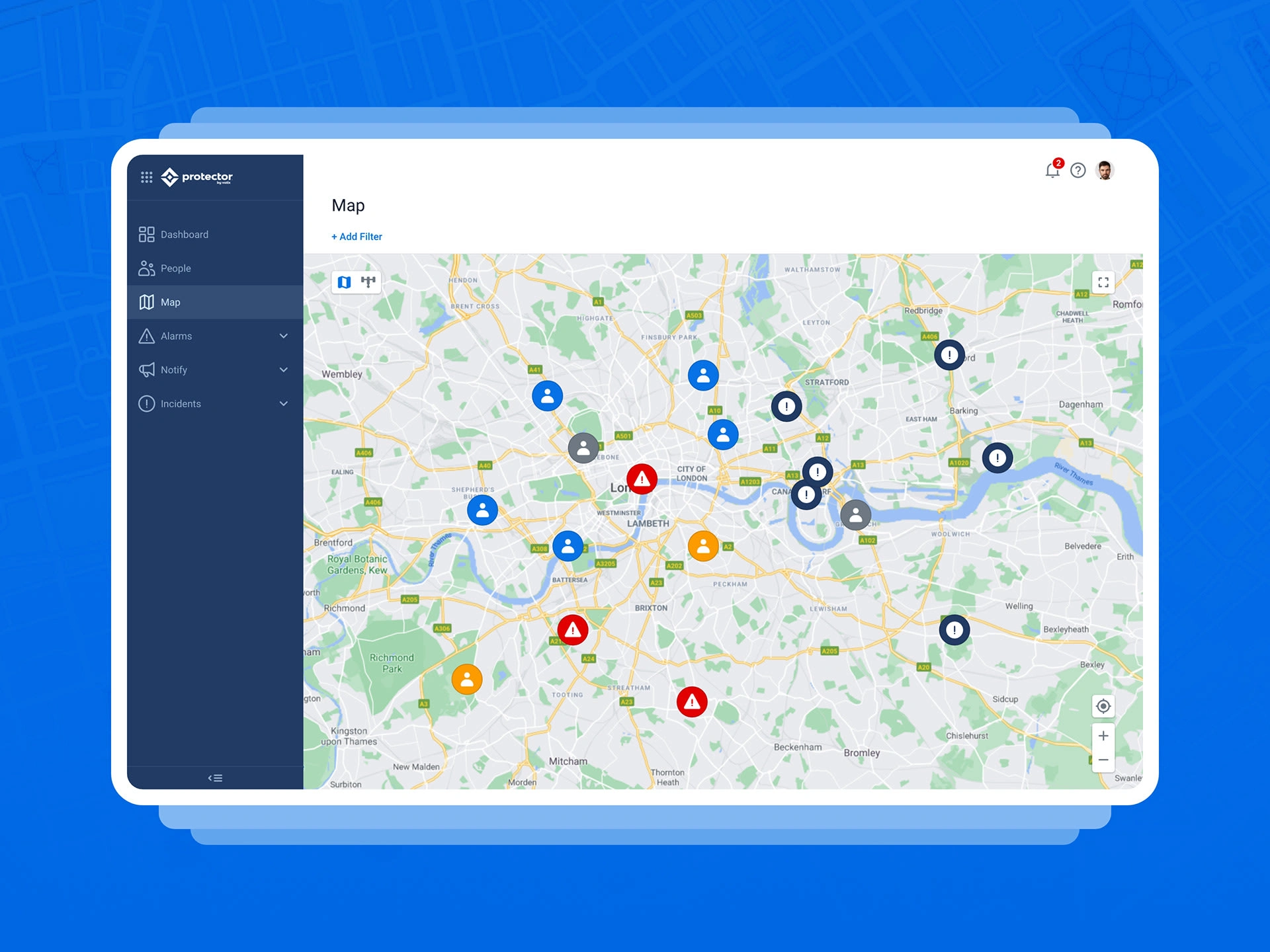The image size is (1270, 952).
Task: Click the orange person marker near Peckham
Action: (x=703, y=547)
